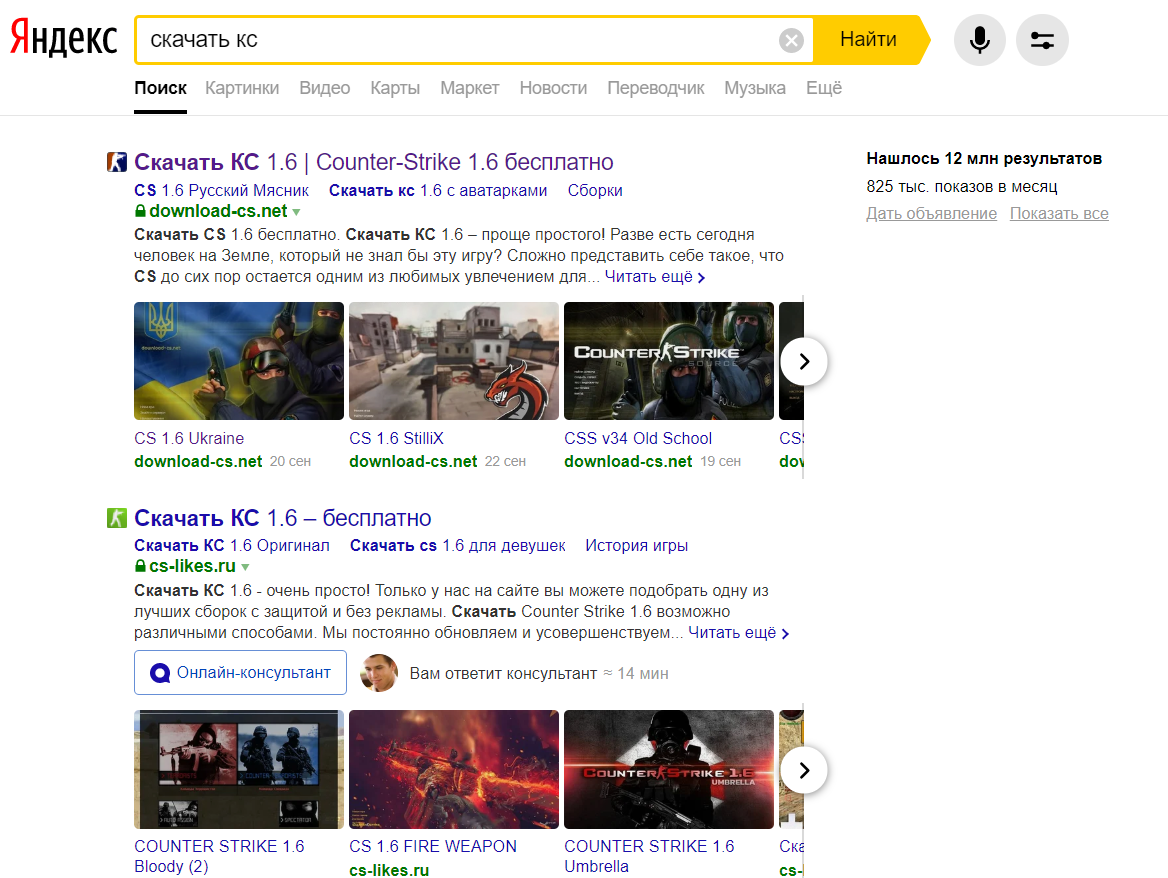1168x878 pixels.
Task: Click the consultant avatar photo
Action: coord(379,672)
